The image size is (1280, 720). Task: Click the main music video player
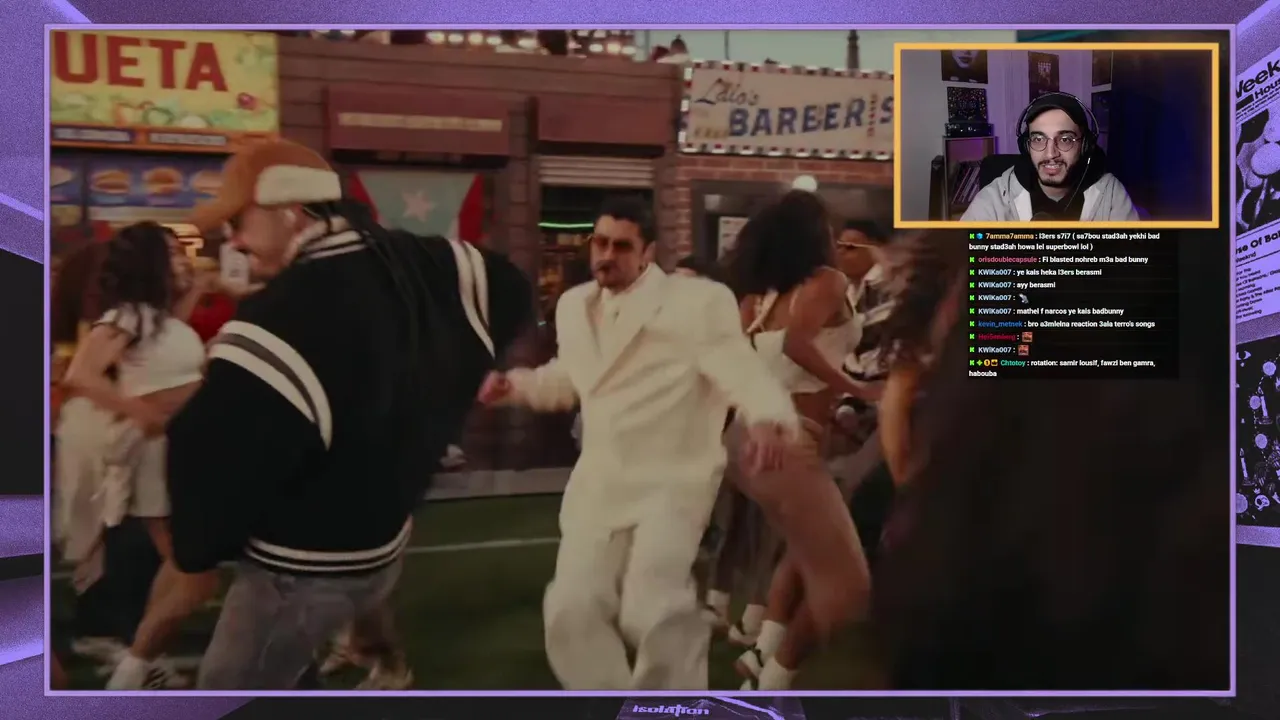coord(640,360)
